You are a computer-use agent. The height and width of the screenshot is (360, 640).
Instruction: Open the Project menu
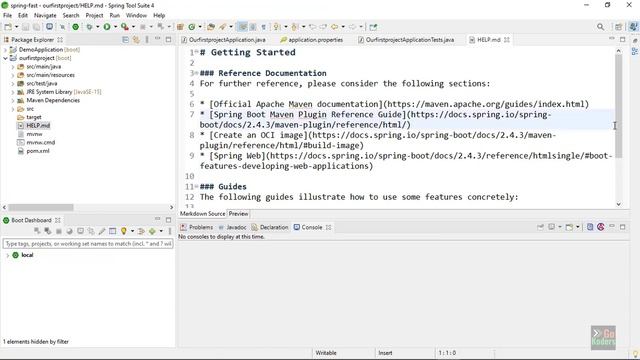click(94, 16)
